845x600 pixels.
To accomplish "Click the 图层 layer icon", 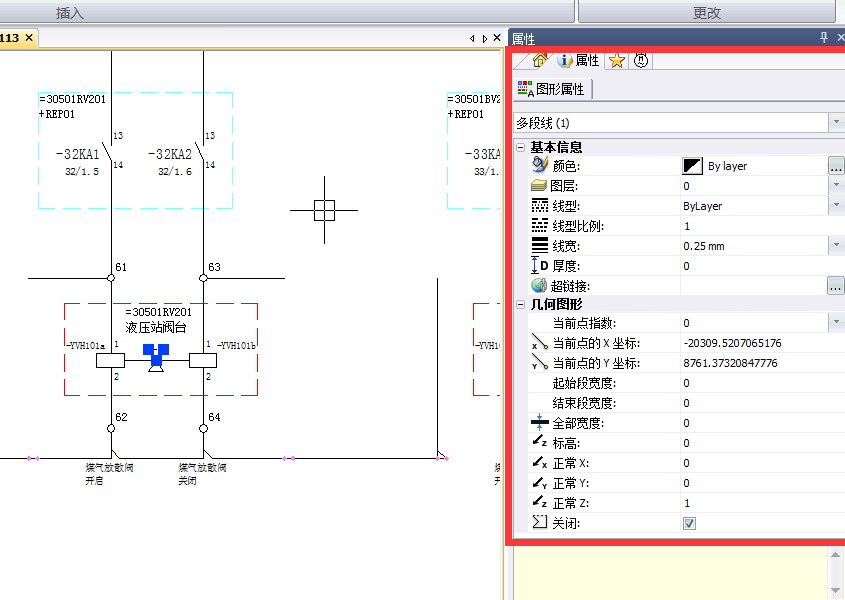I will [x=539, y=185].
